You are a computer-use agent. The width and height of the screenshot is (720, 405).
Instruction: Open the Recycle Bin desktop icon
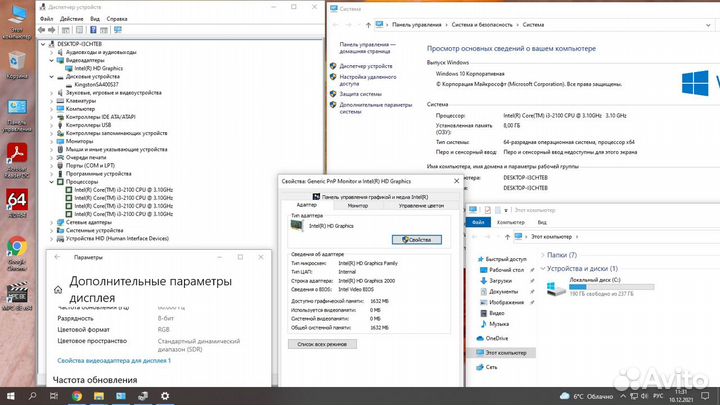click(17, 65)
